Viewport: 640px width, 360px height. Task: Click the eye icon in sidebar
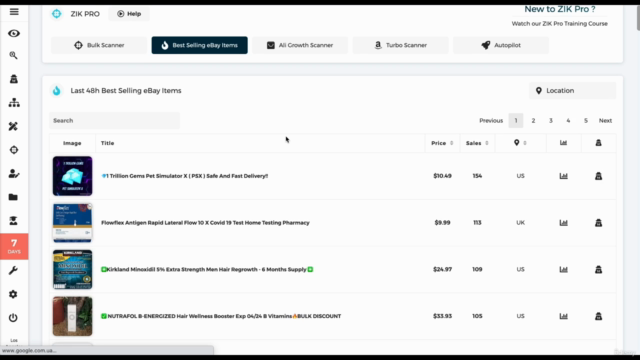click(x=14, y=33)
